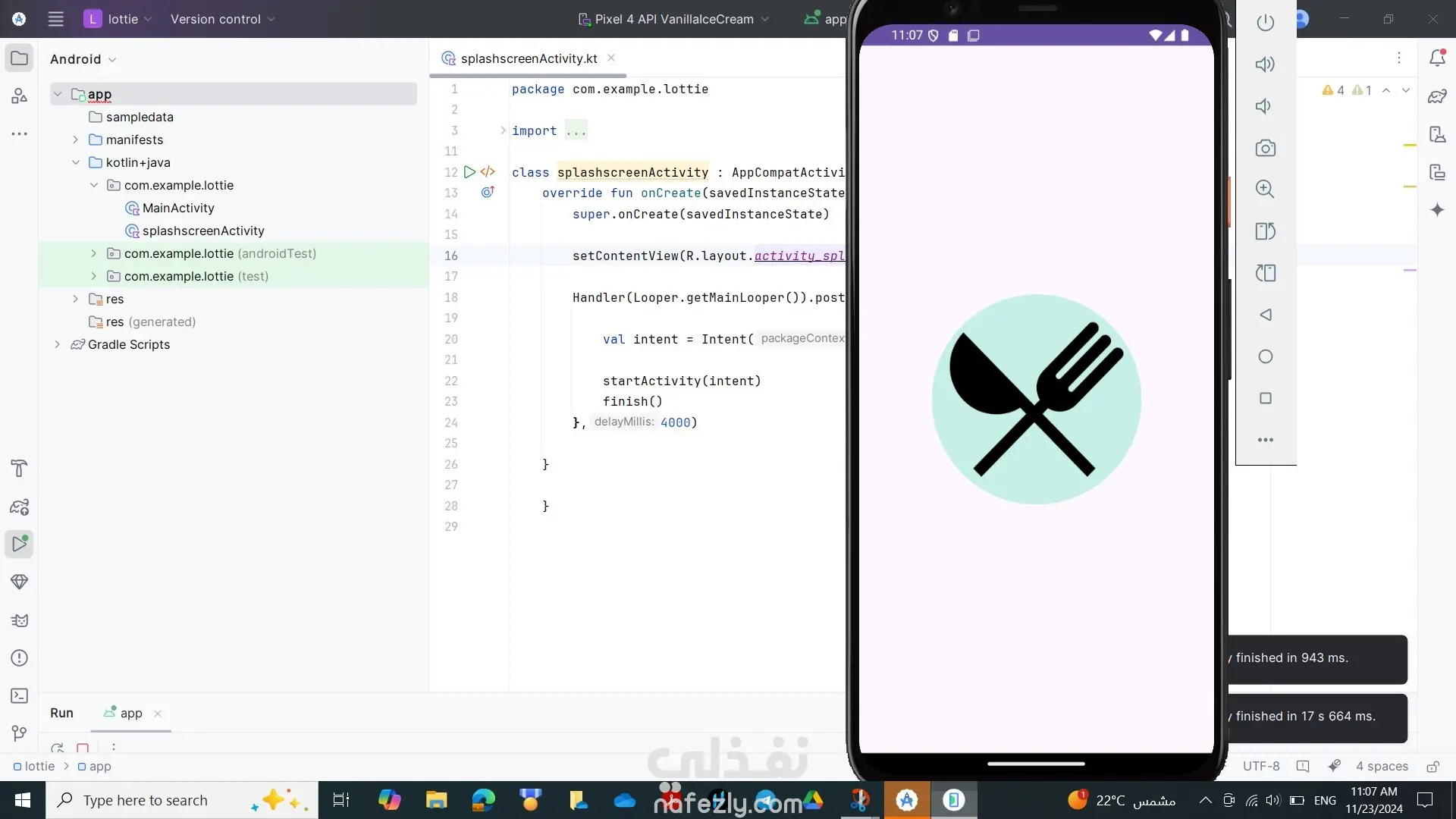Screen dimensions: 1456x819
Task: Open Android project view dropdown
Action: pyautogui.click(x=83, y=59)
